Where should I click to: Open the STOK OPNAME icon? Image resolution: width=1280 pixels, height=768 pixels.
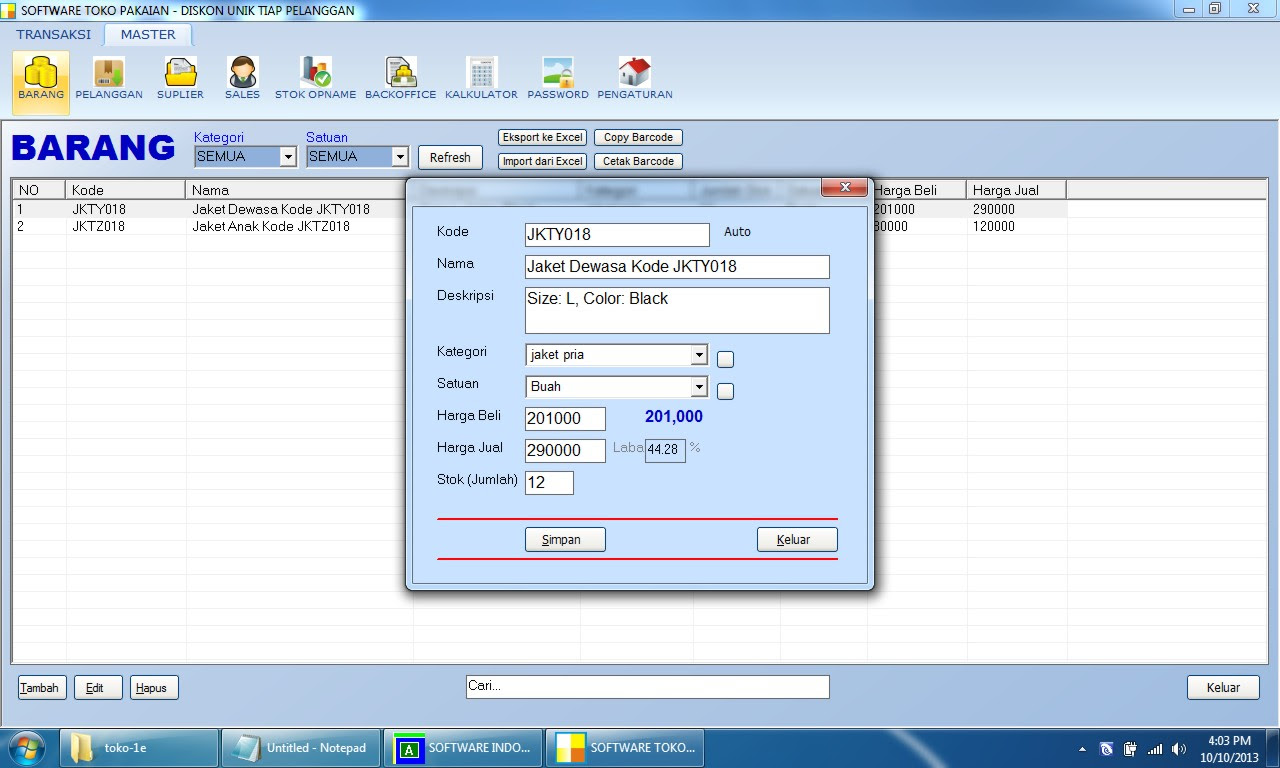click(x=315, y=80)
